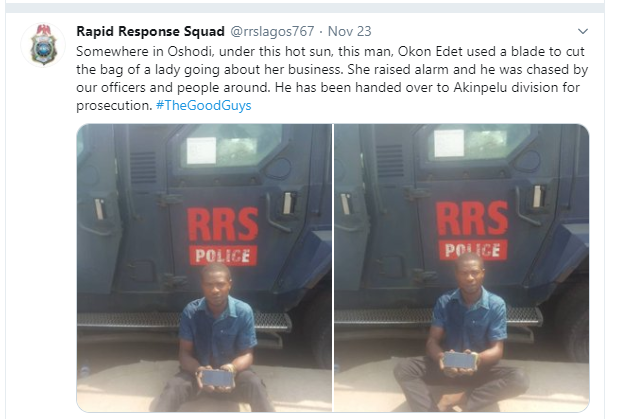Open the Rapid Response Squad profile name

point(138,31)
